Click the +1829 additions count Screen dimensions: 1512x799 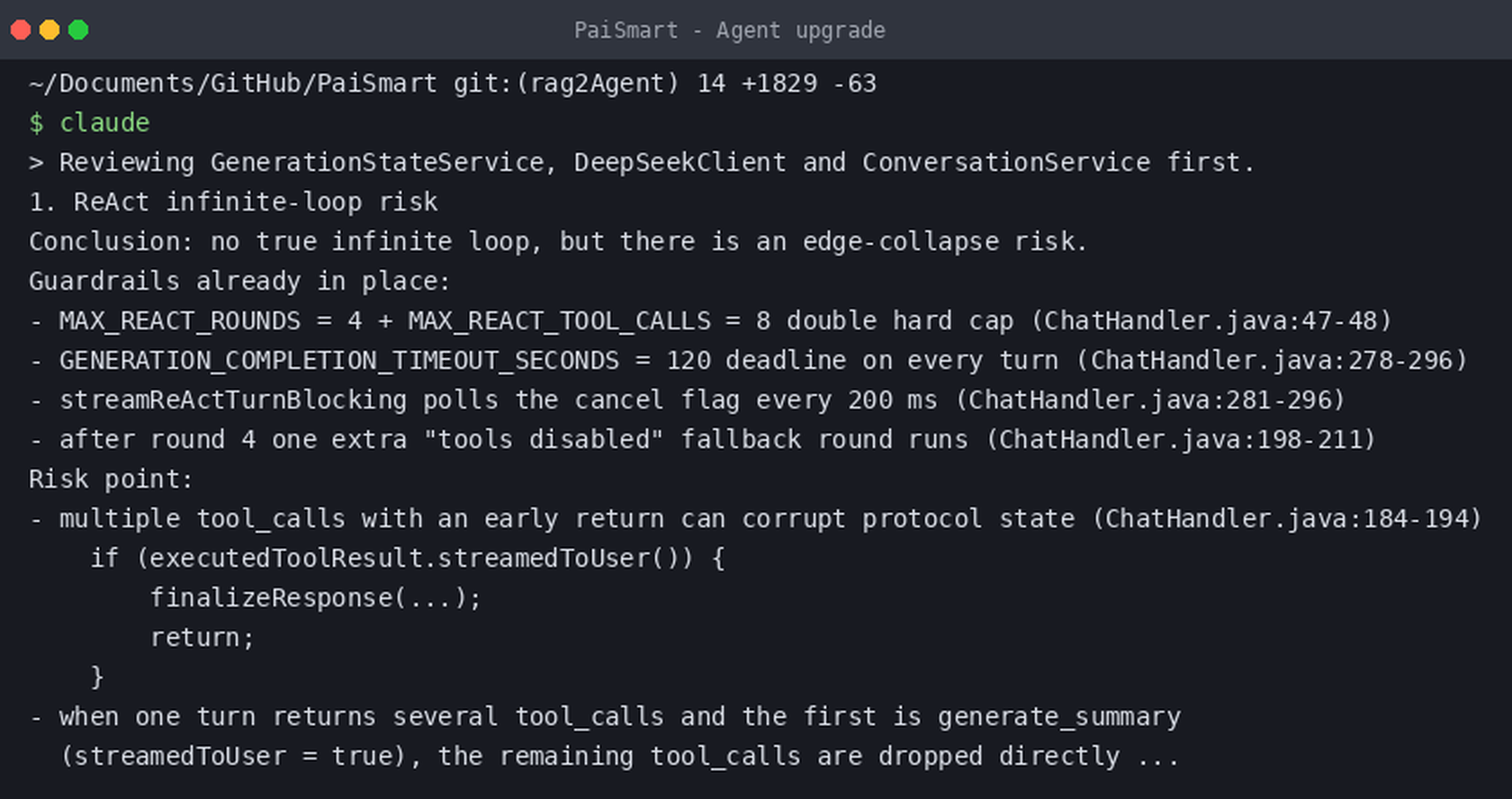click(x=779, y=84)
